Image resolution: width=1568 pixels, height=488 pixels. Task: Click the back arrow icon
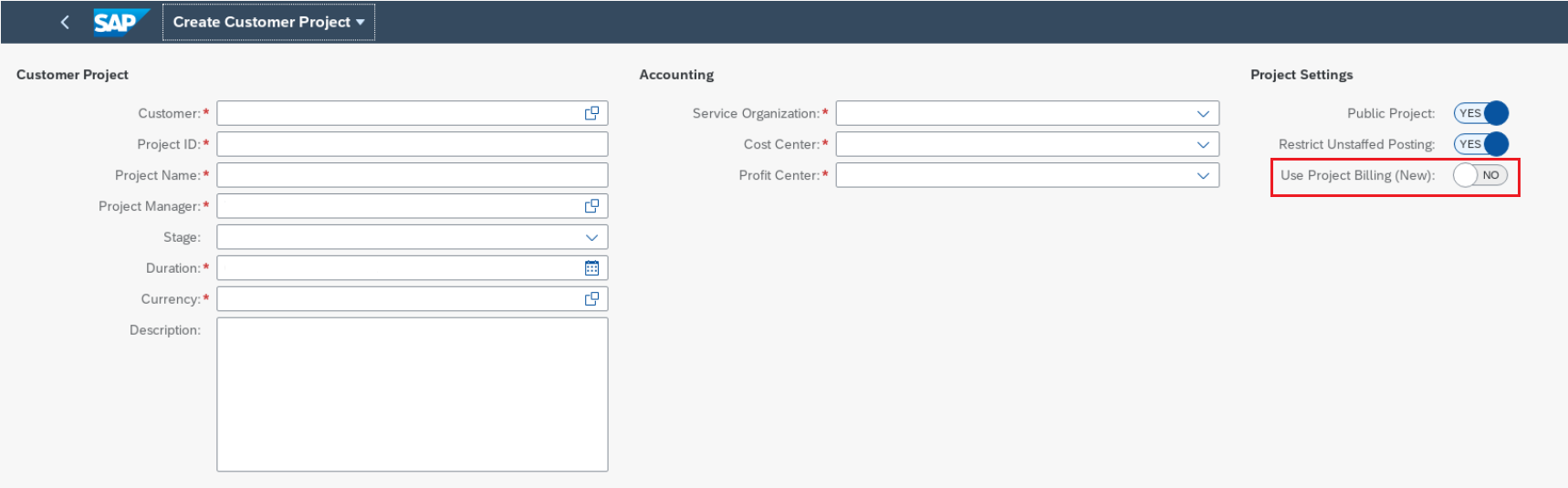[65, 22]
